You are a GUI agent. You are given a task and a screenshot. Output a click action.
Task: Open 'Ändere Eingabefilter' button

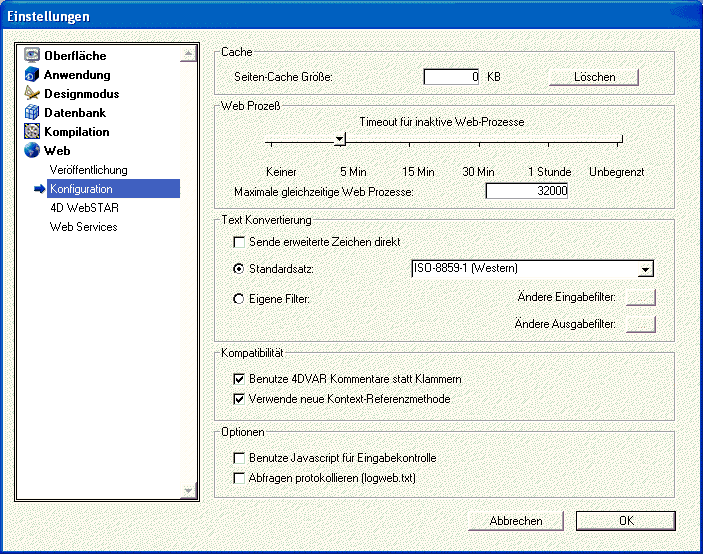pos(640,297)
